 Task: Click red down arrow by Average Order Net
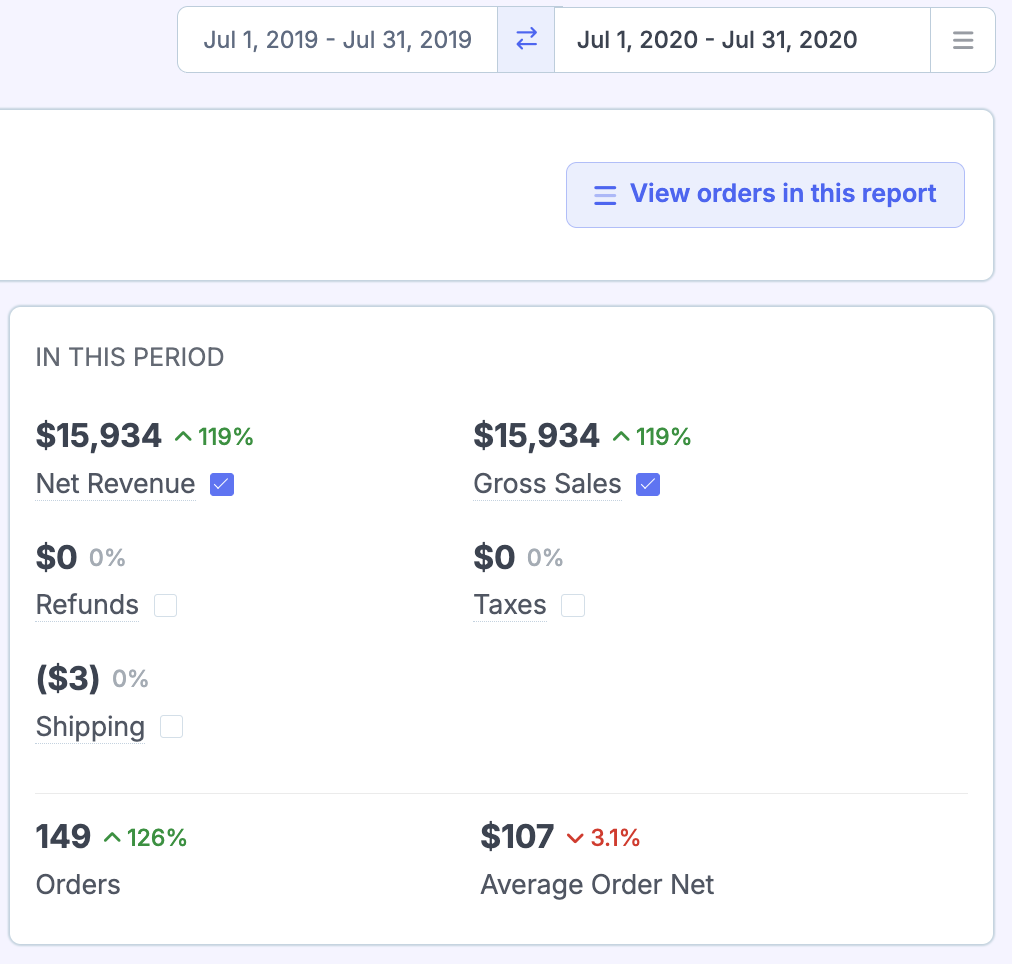[x=575, y=838]
